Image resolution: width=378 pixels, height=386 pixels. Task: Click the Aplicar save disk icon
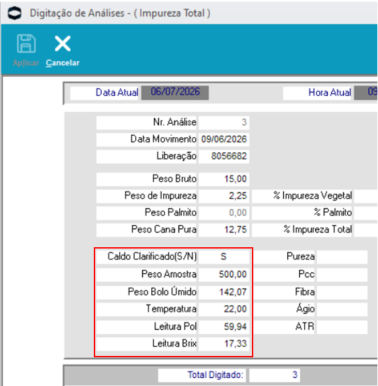[26, 44]
